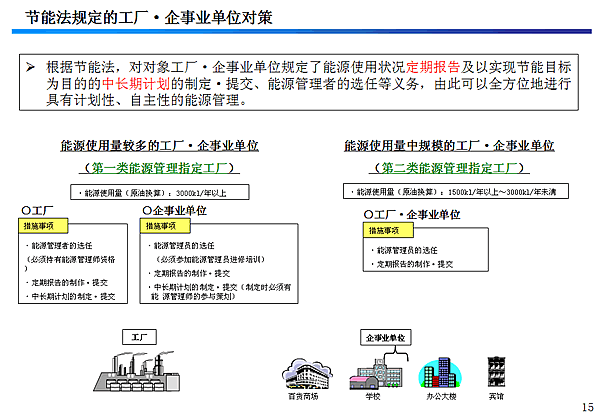The height and width of the screenshot is (415, 600).
Task: Click the ○工厂・企事业单位 subheading on right
Action: pyautogui.click(x=412, y=215)
